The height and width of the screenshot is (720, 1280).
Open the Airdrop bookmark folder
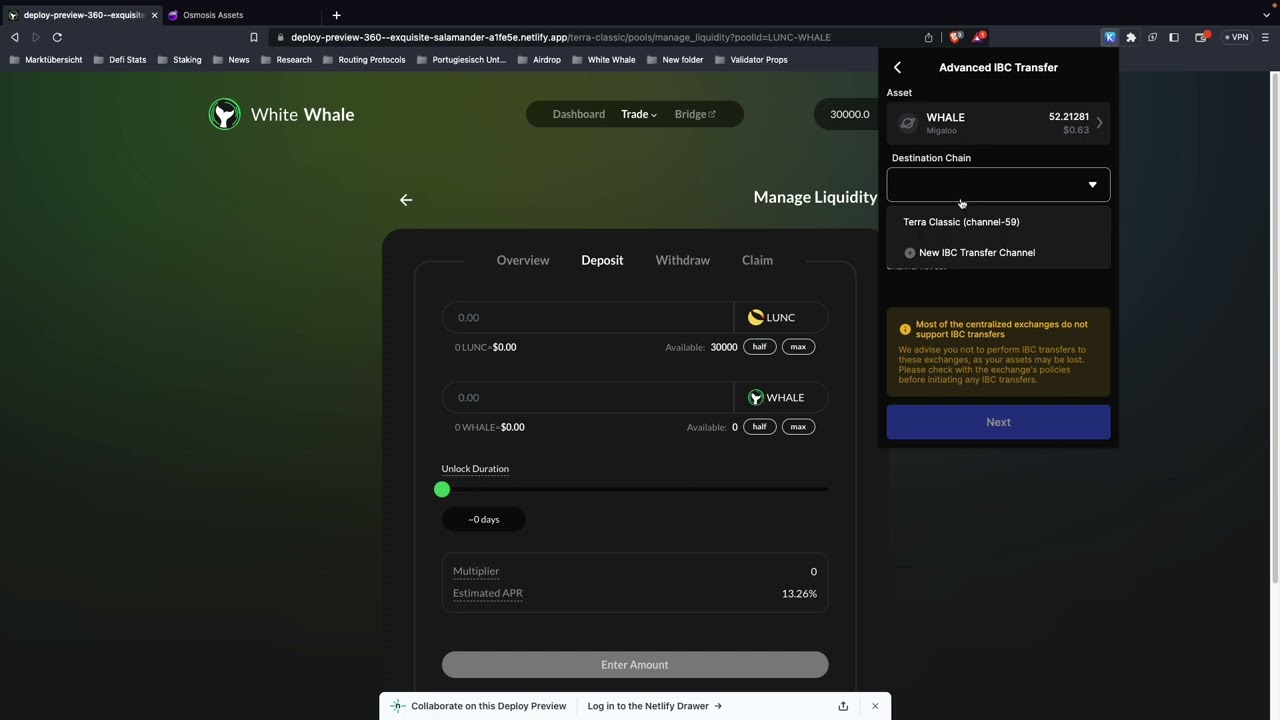(539, 60)
